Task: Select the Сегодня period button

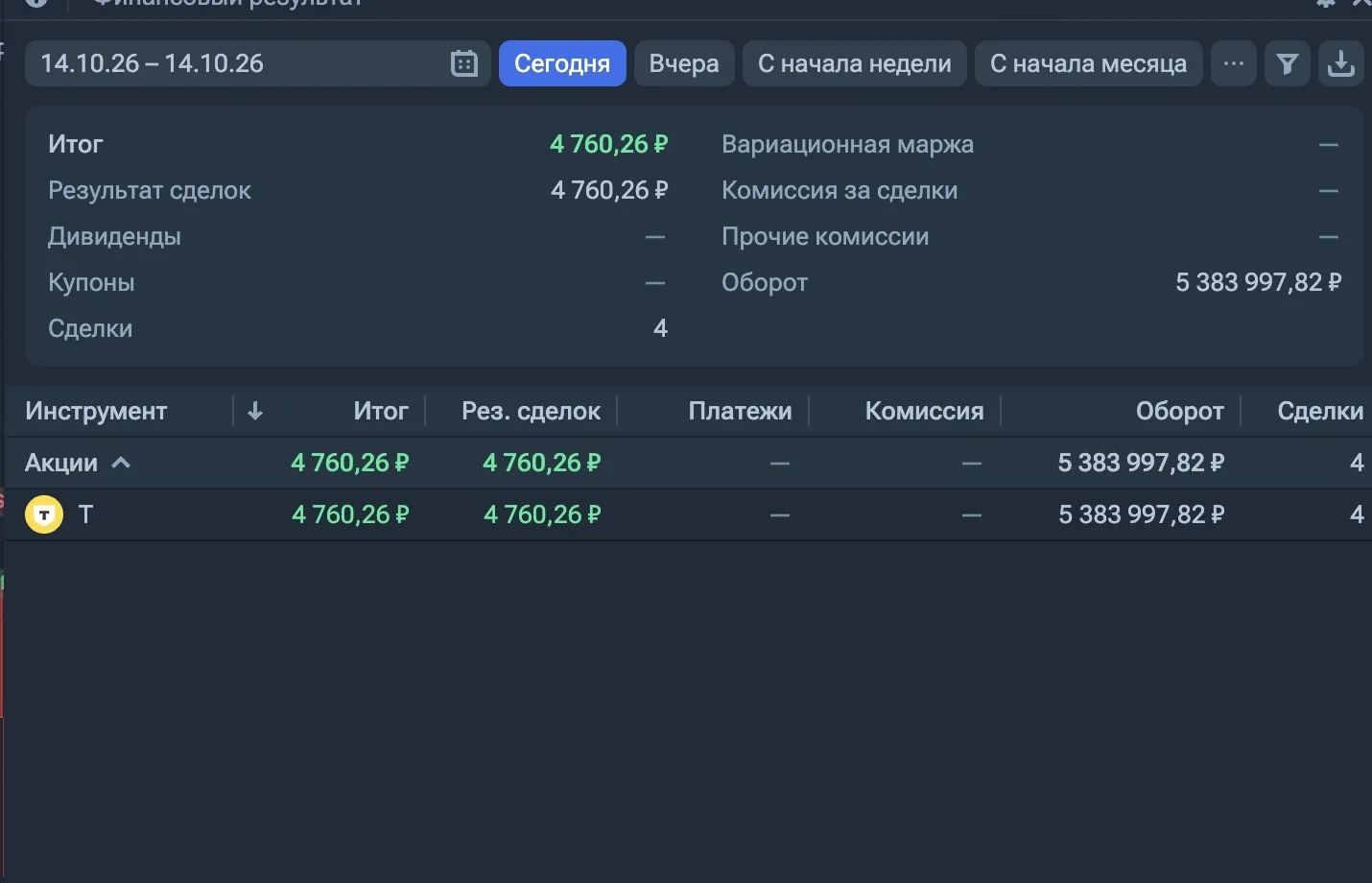Action: coord(562,63)
